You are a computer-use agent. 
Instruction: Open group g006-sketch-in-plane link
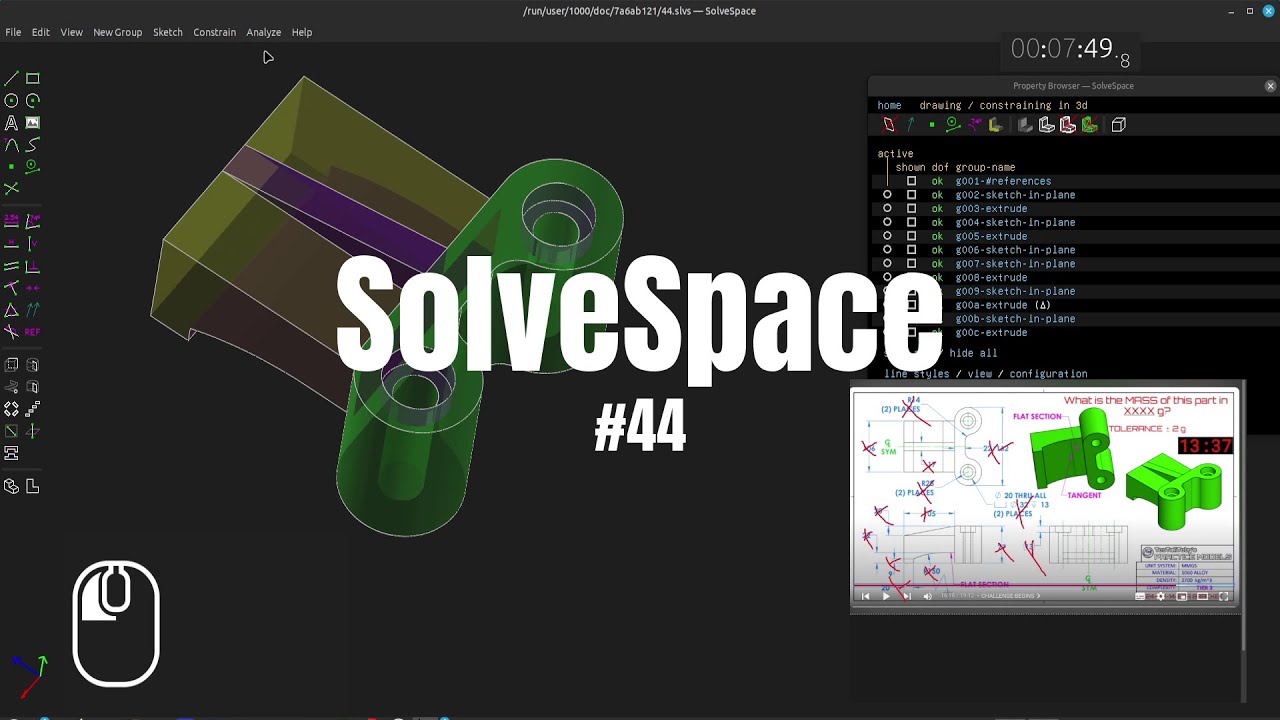(x=1015, y=250)
